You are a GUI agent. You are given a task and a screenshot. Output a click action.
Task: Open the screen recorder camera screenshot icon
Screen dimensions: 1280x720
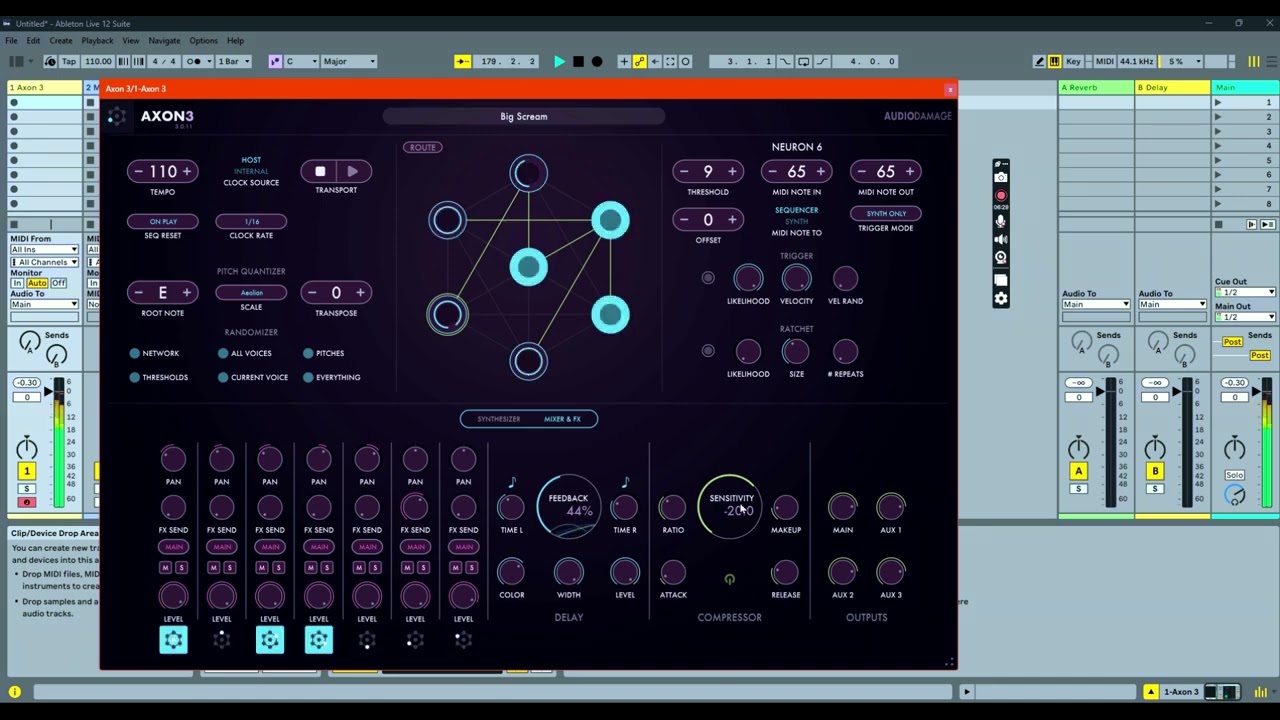pyautogui.click(x=1001, y=176)
